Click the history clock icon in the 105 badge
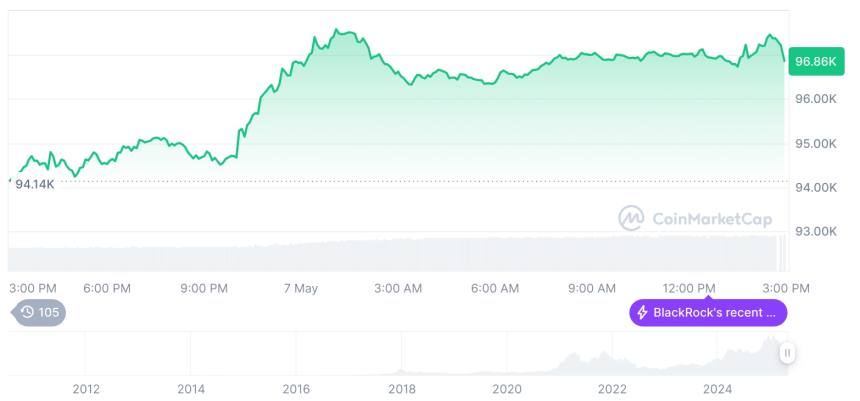Screen dimensions: 860x401 [27, 312]
